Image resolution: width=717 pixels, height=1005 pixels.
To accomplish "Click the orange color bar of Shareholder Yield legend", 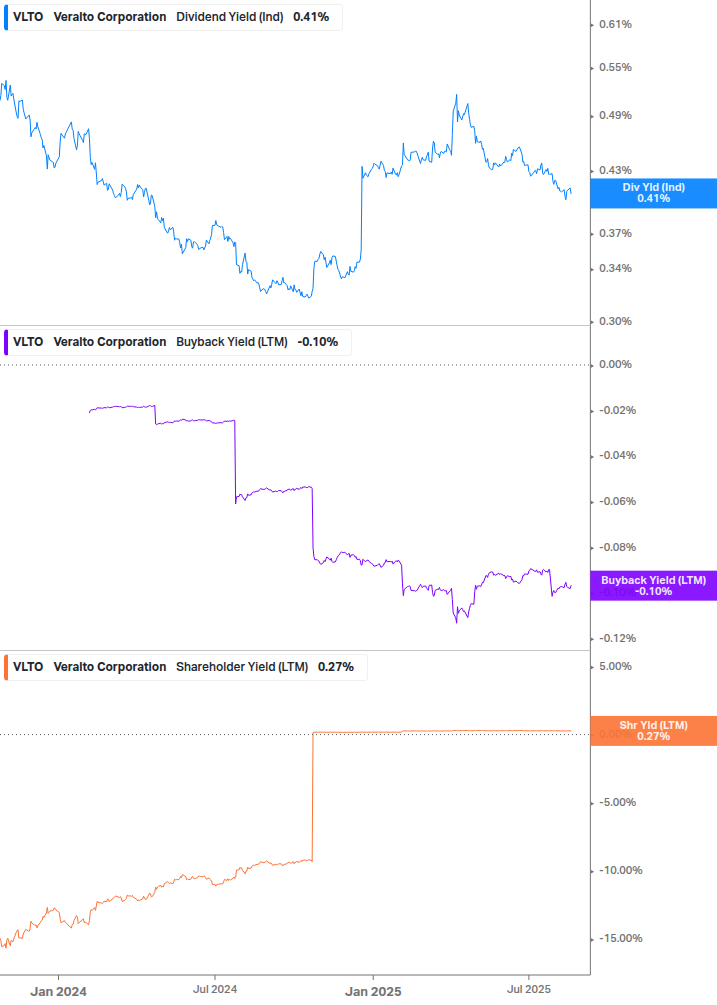I will 6,667.
